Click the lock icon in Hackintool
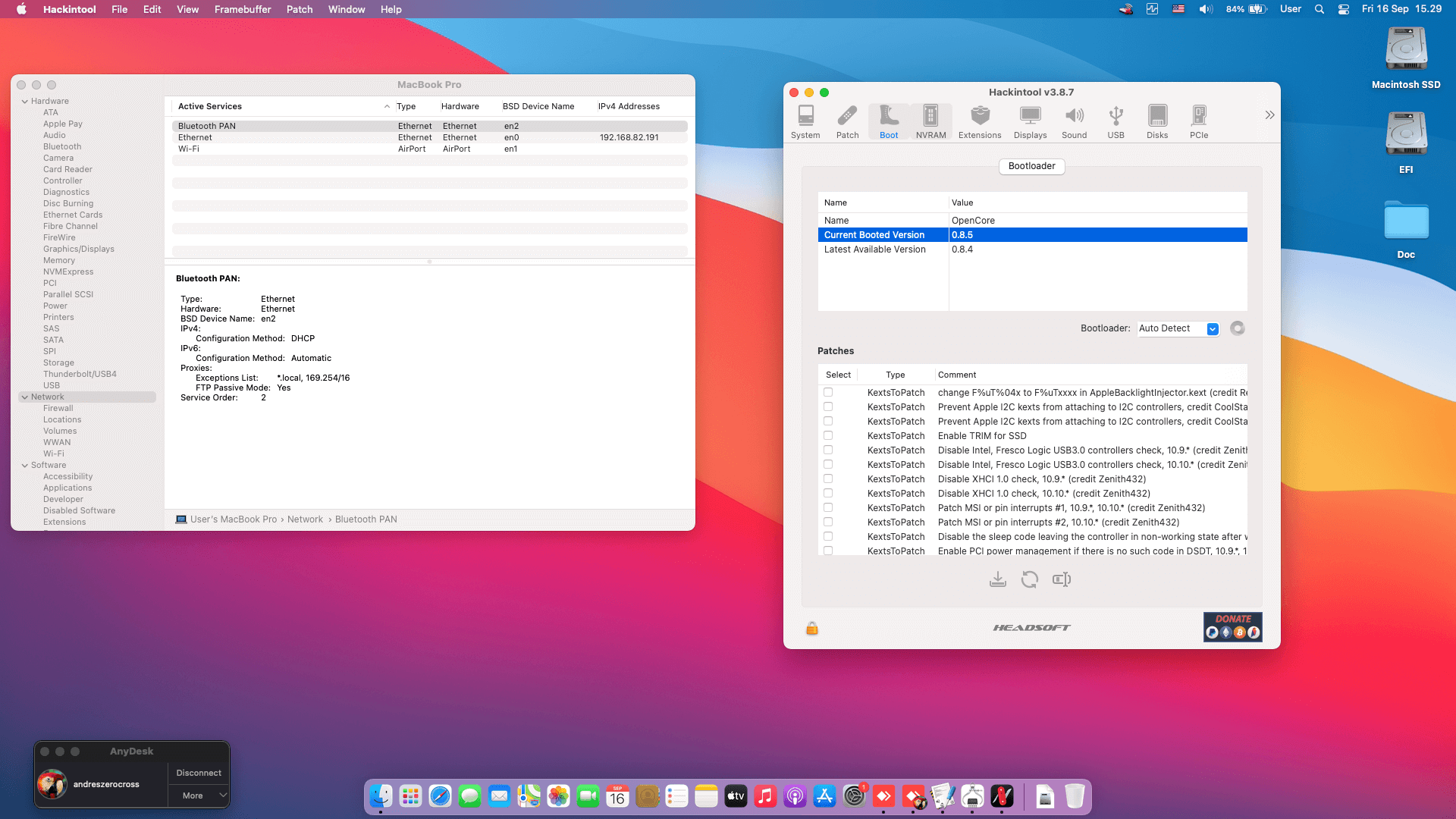The height and width of the screenshot is (819, 1456). click(812, 628)
